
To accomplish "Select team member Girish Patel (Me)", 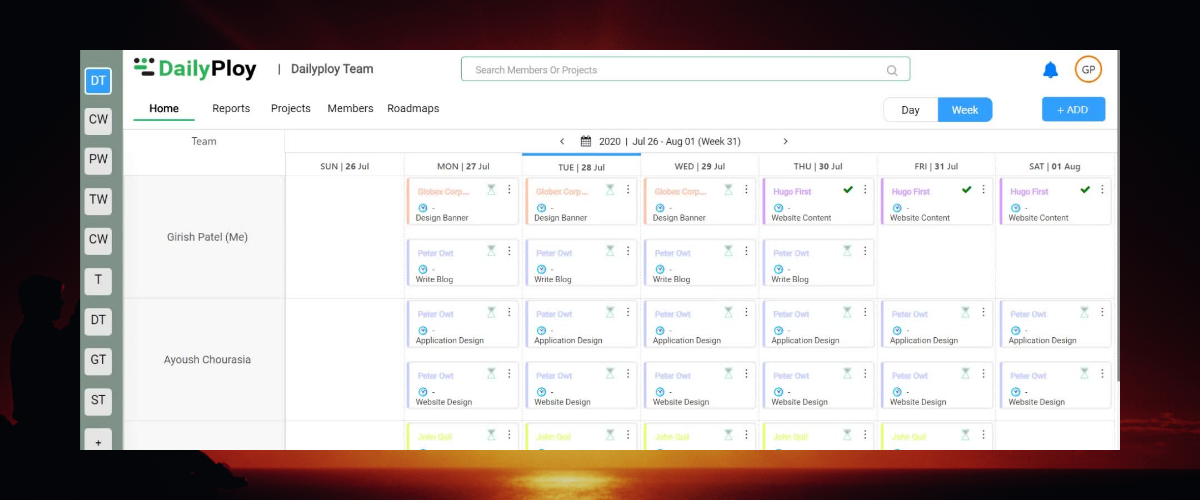I will click(x=207, y=238).
